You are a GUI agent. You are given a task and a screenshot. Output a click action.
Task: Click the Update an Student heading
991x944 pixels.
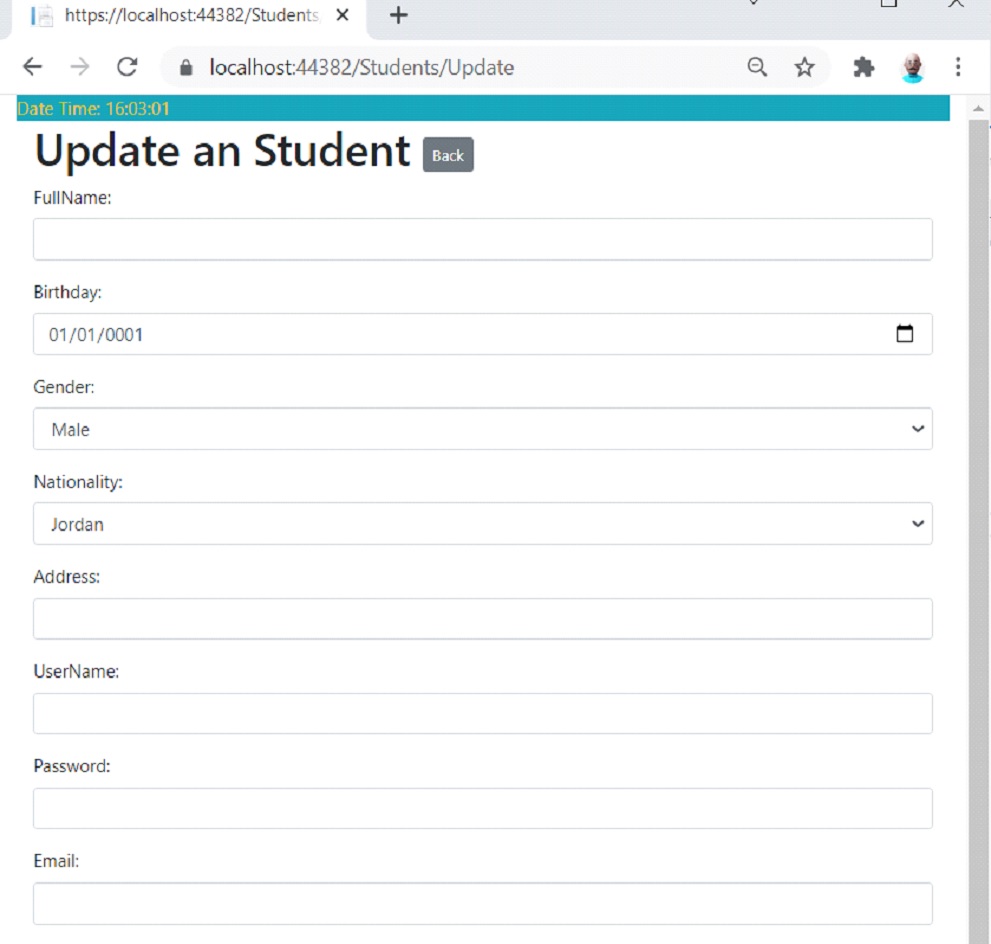(222, 152)
